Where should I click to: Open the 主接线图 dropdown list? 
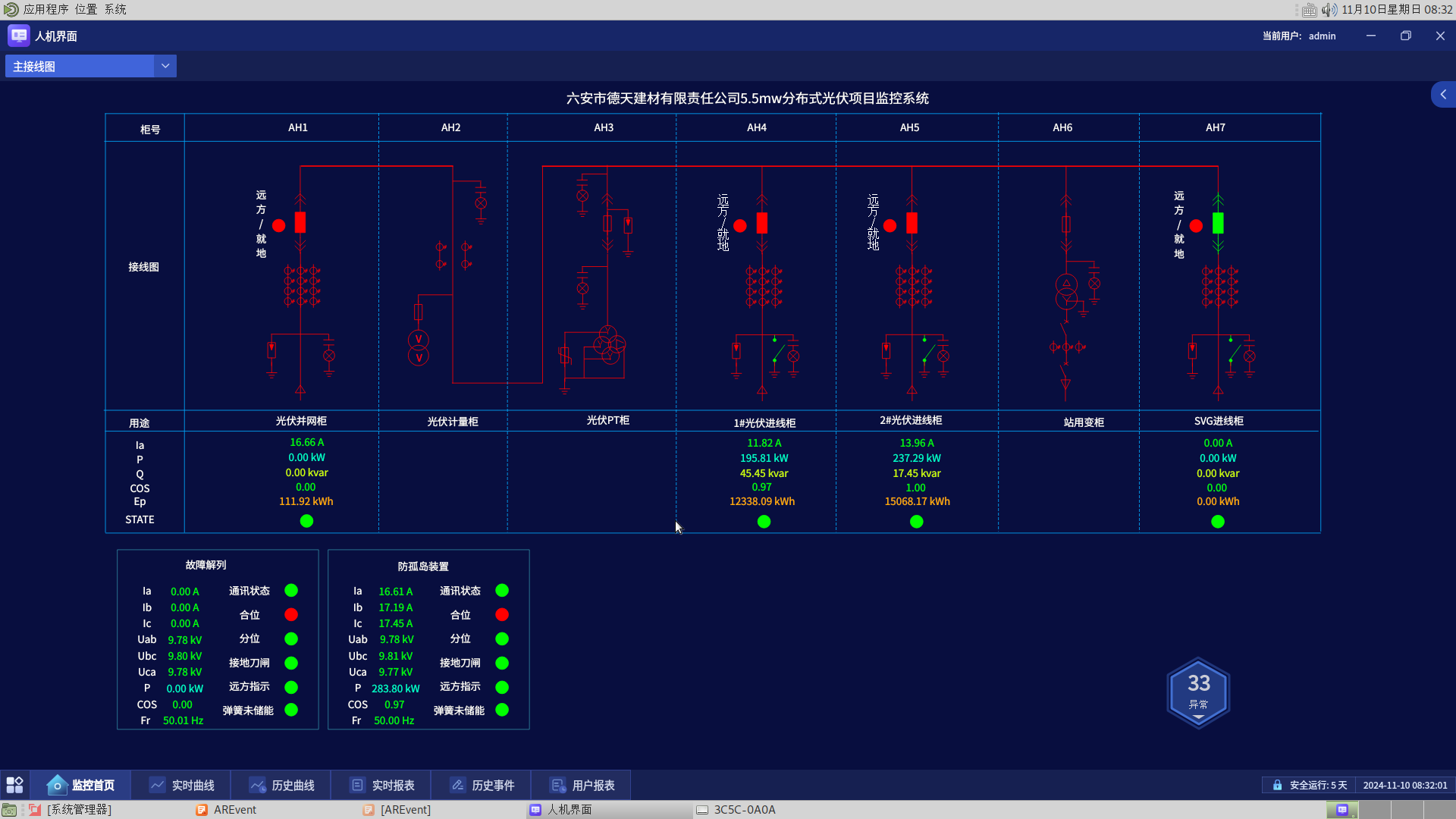point(165,66)
